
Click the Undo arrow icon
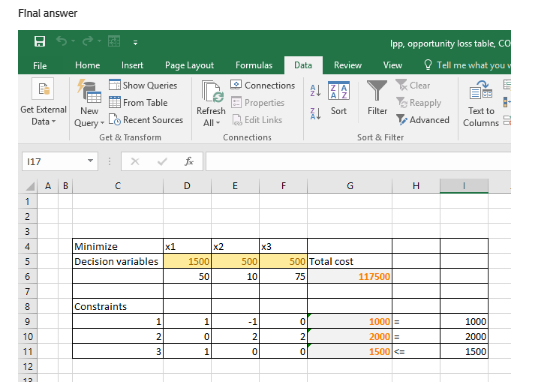62,41
